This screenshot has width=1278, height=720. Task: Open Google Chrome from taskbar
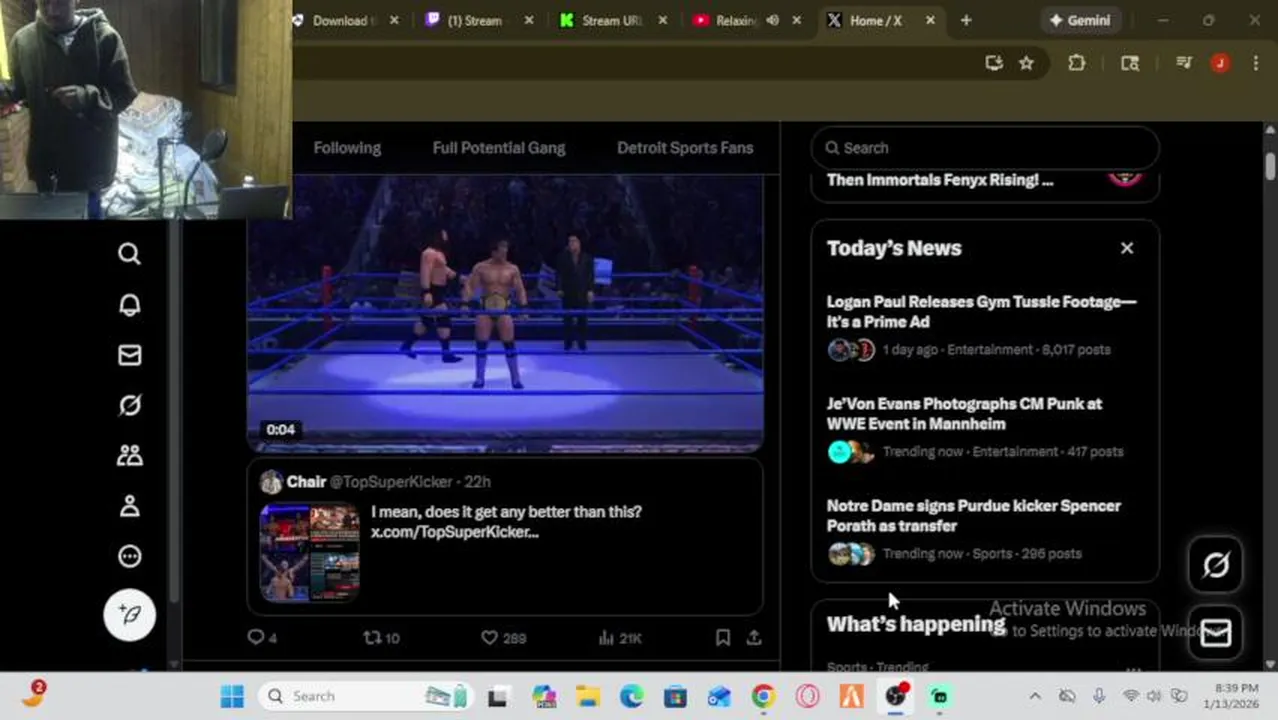(763, 696)
